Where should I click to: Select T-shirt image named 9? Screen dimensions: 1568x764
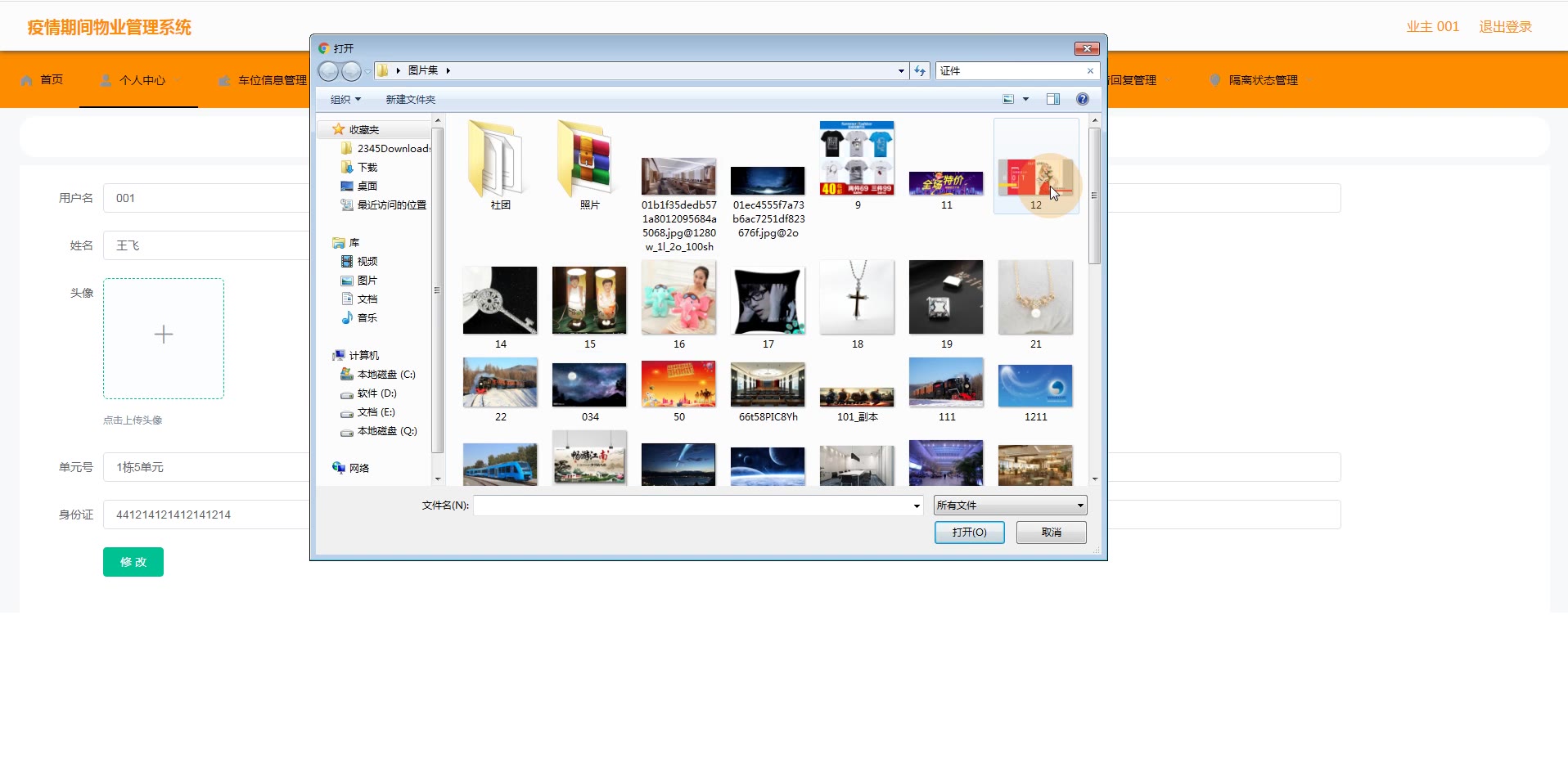pyautogui.click(x=857, y=166)
